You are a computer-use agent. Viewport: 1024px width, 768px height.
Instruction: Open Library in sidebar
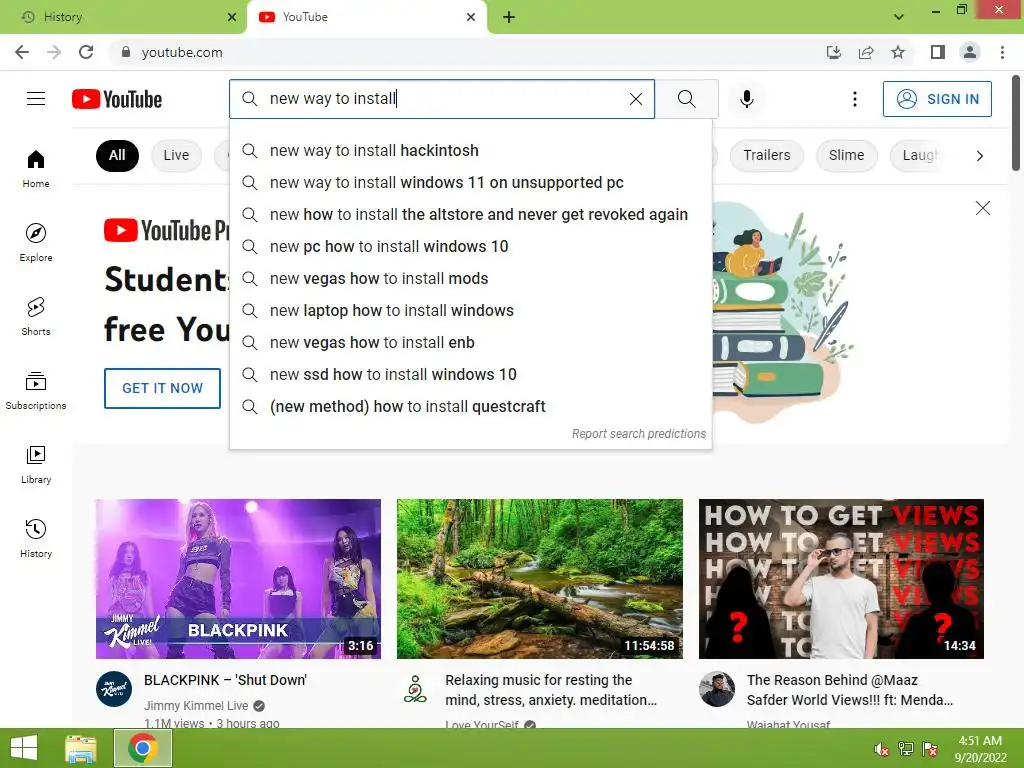36,464
